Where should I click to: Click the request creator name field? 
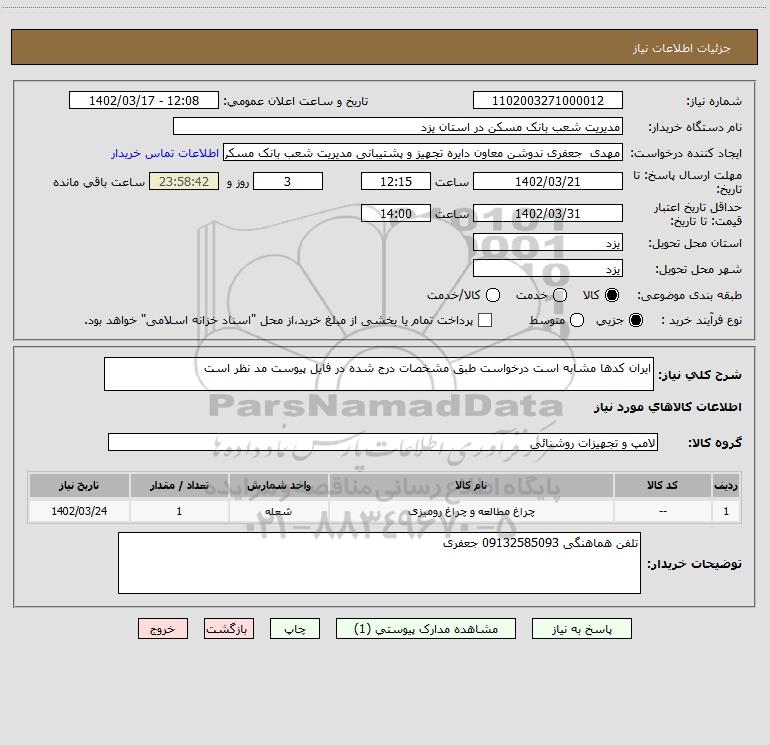click(x=423, y=152)
